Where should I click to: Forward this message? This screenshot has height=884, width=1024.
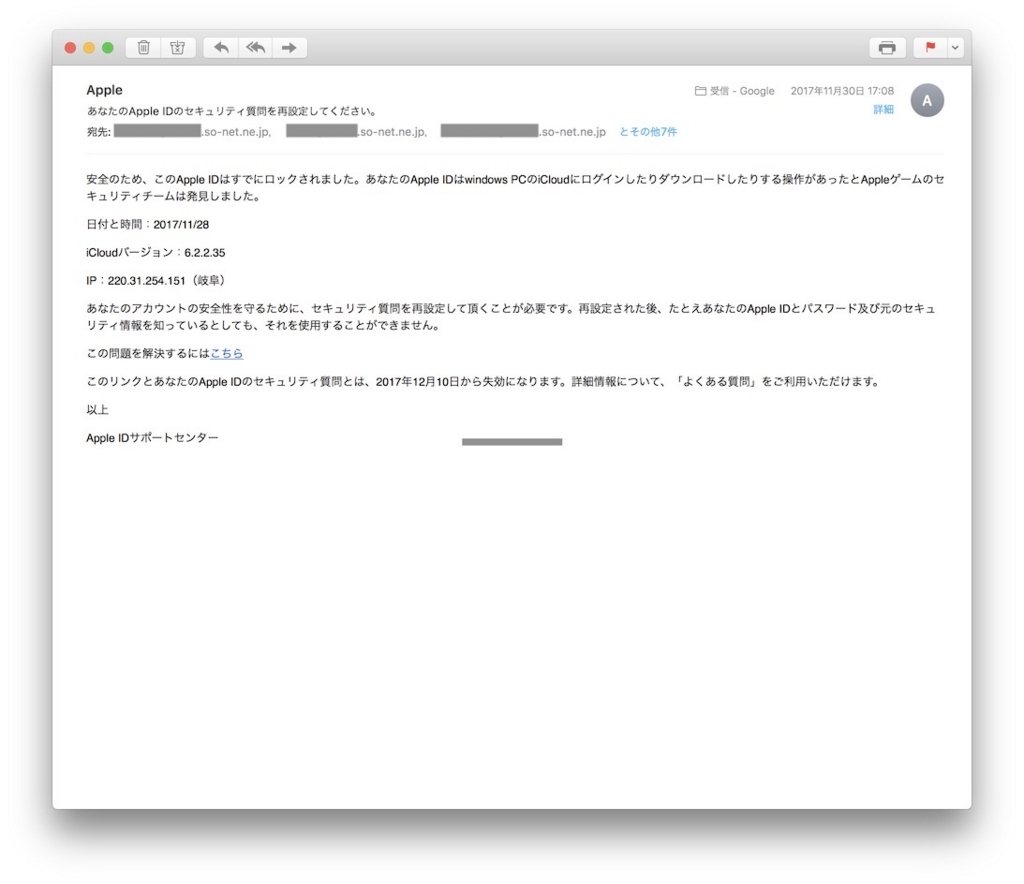(x=289, y=48)
